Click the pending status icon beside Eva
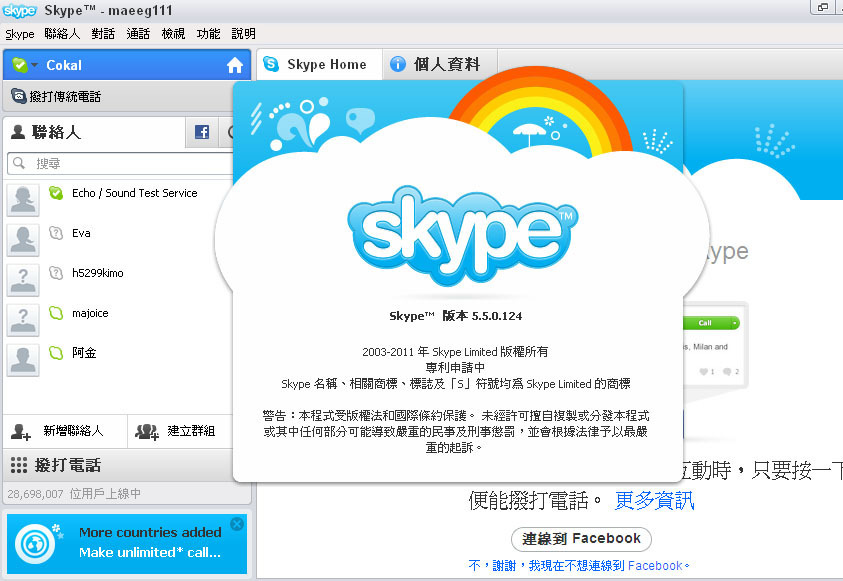This screenshot has height=581, width=843. tap(56, 233)
